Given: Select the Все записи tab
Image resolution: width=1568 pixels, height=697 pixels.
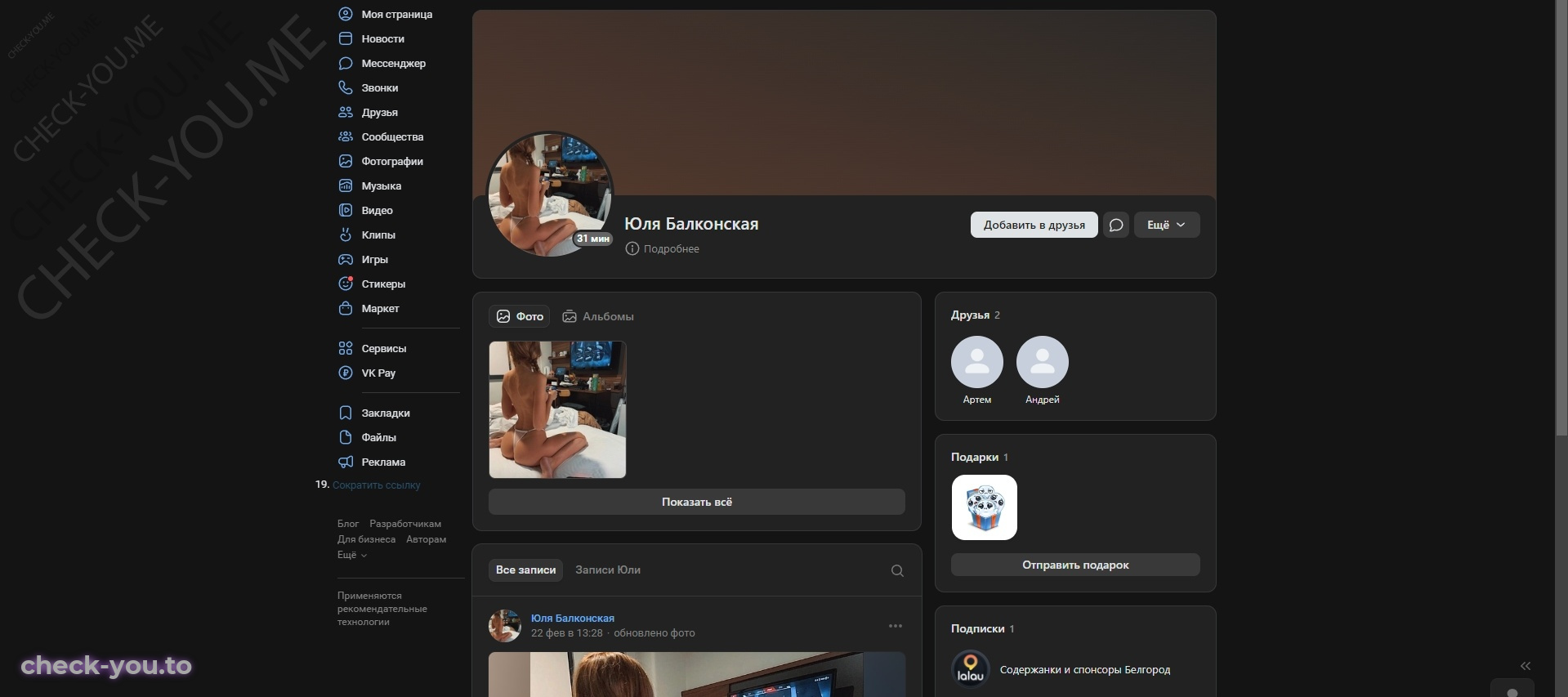Looking at the screenshot, I should click(525, 570).
